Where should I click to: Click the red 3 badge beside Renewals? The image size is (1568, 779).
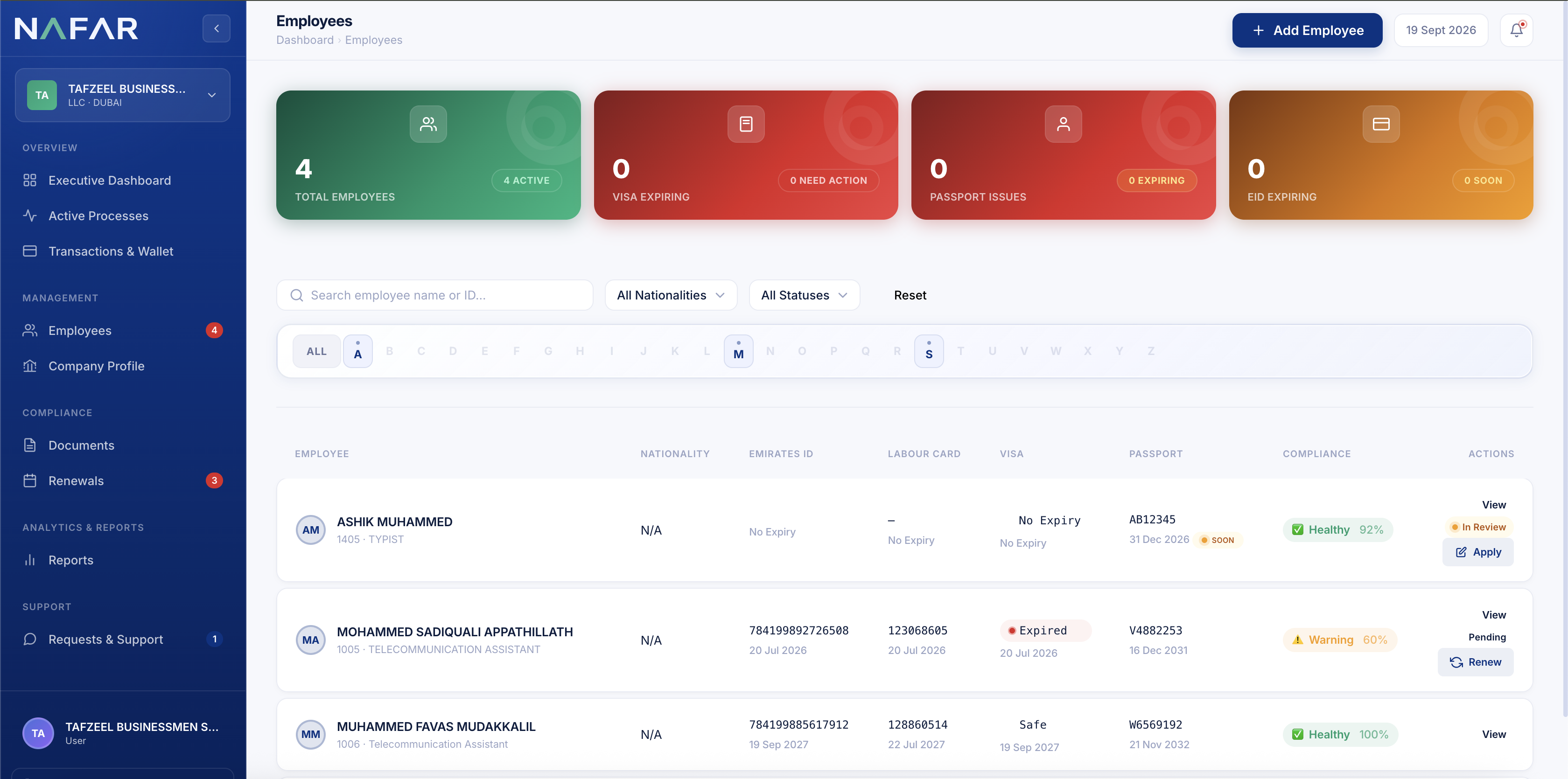(214, 481)
